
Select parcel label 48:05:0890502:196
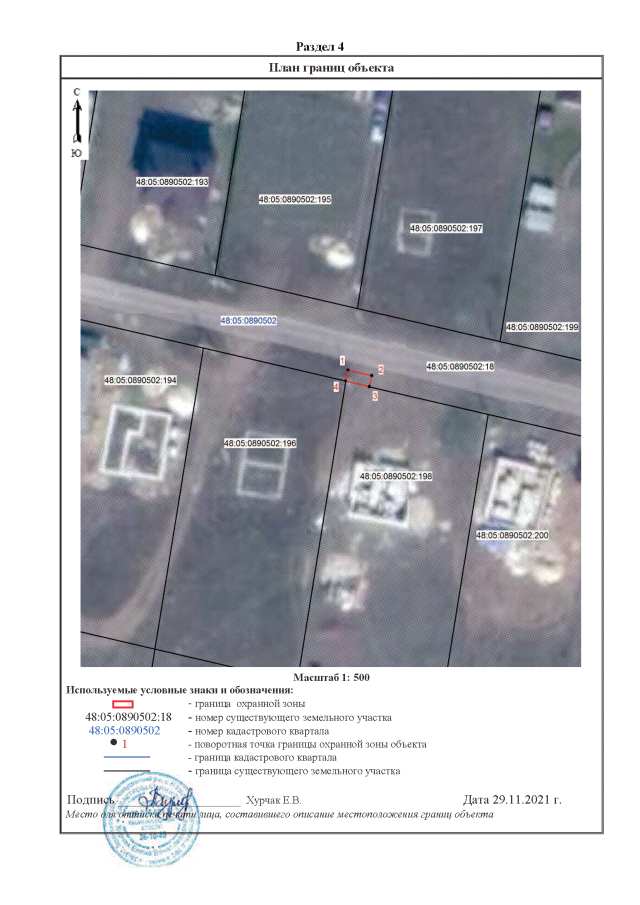pyautogui.click(x=260, y=442)
